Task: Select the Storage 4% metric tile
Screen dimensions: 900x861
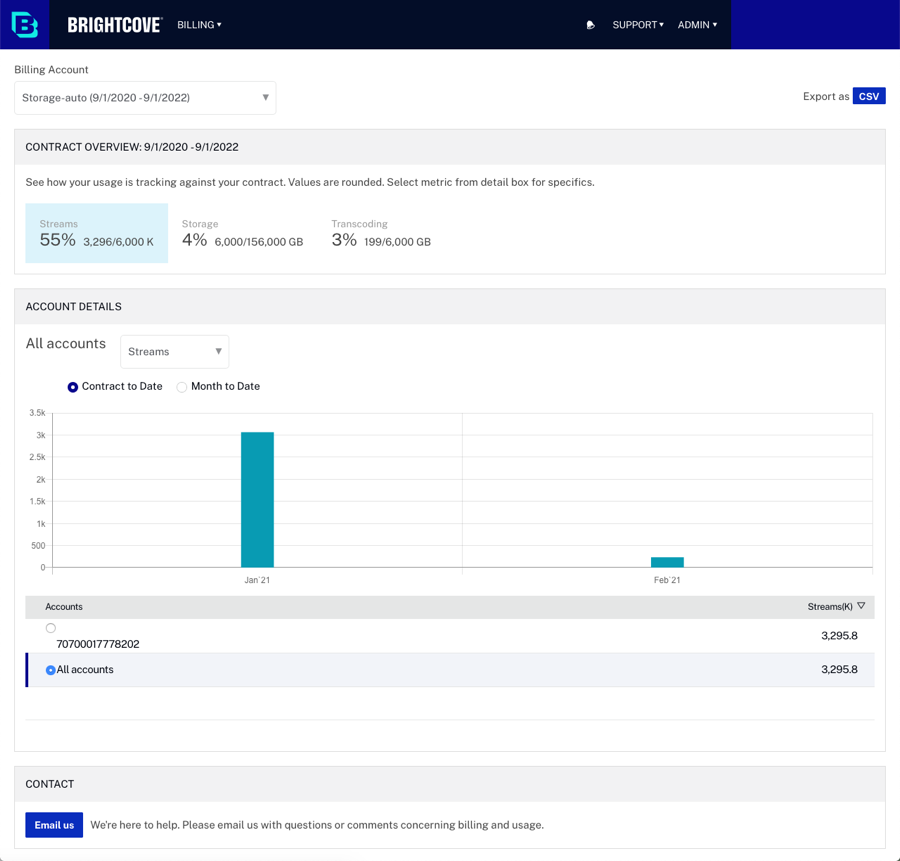Action: (242, 233)
